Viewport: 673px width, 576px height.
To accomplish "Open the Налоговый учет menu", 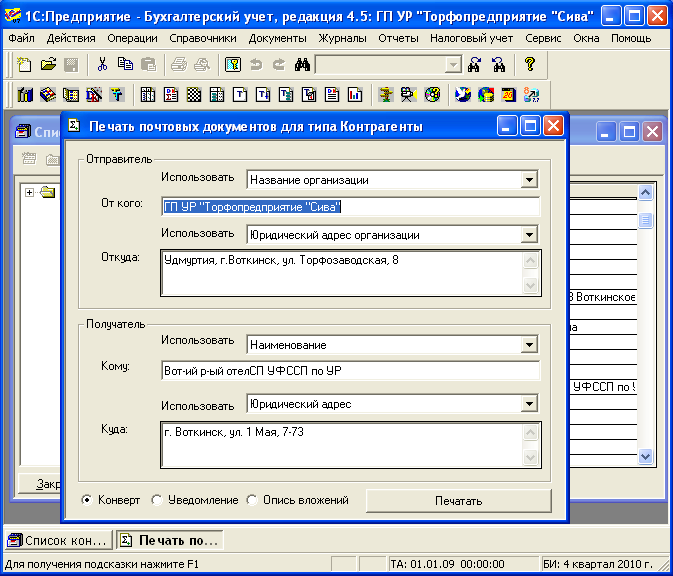I will coord(471,39).
